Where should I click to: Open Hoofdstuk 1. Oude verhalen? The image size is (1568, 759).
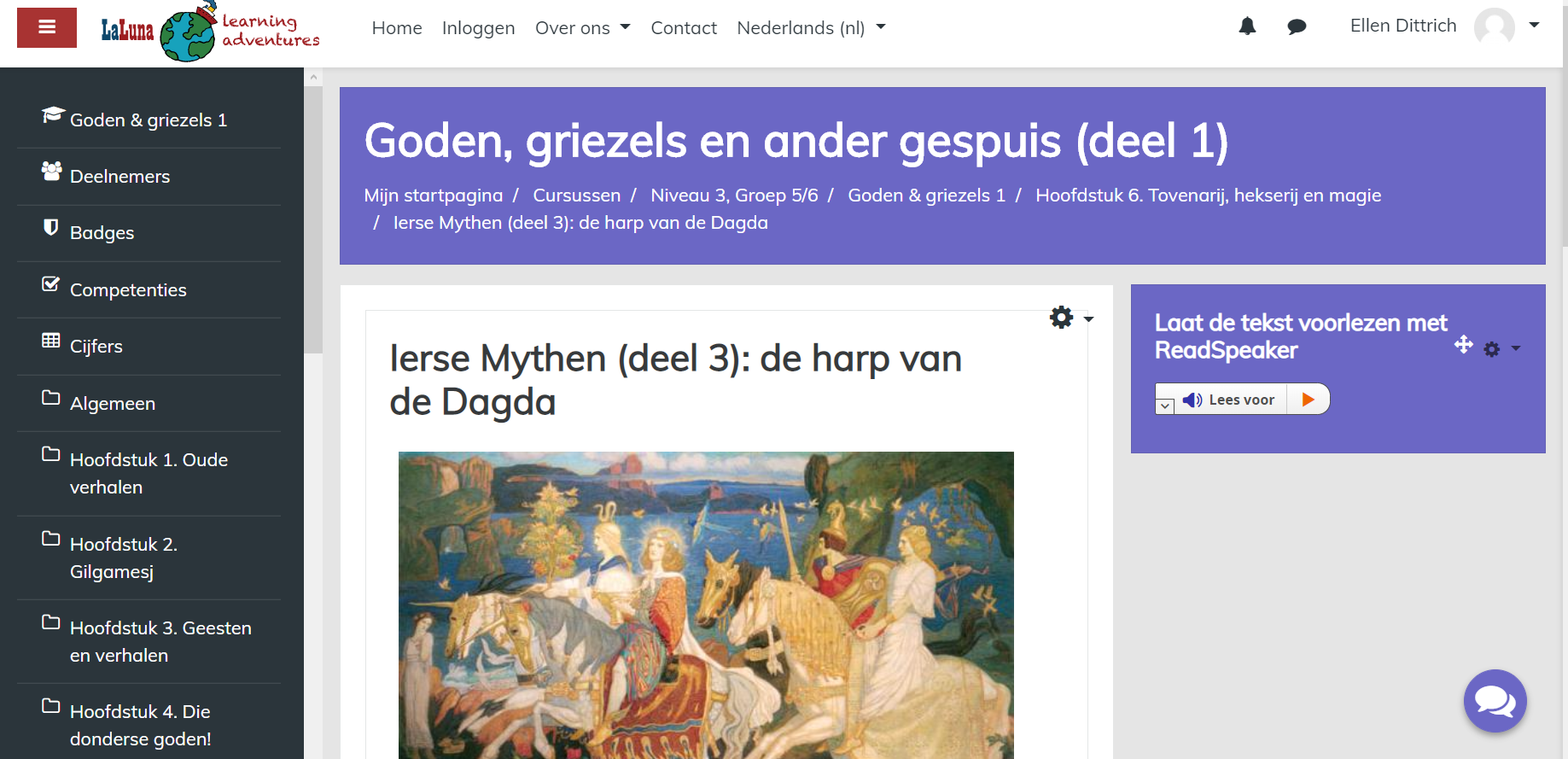149,474
